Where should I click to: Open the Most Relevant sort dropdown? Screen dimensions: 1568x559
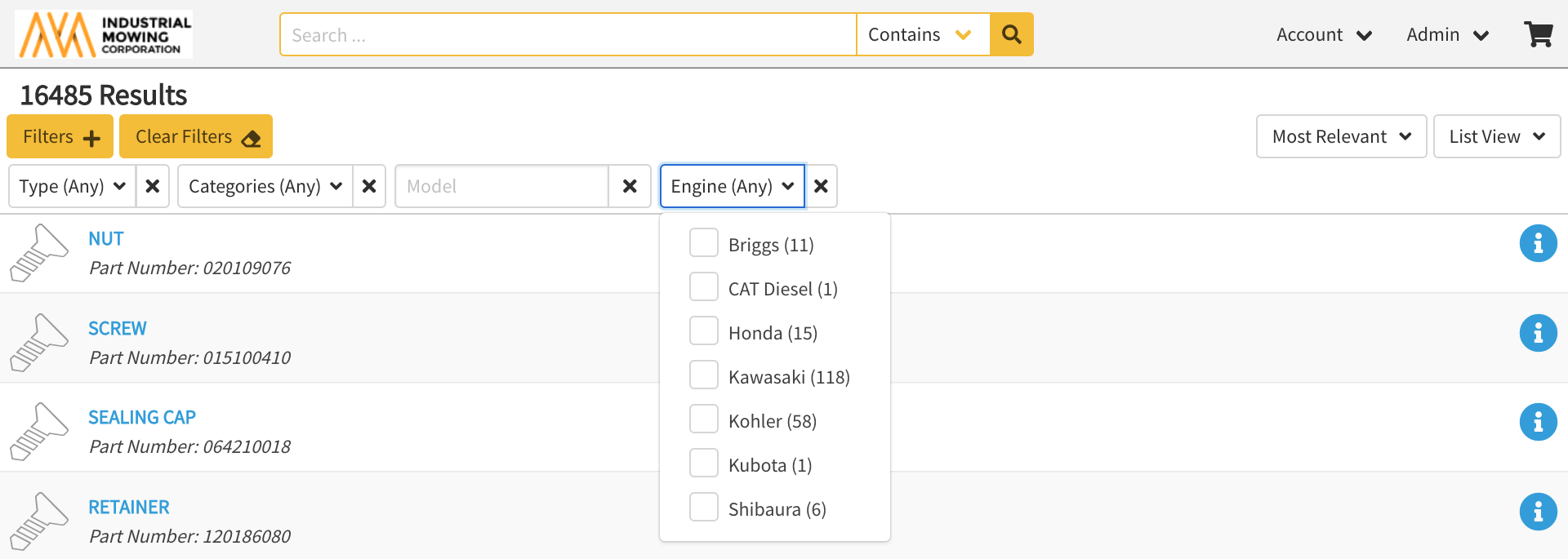pos(1341,136)
